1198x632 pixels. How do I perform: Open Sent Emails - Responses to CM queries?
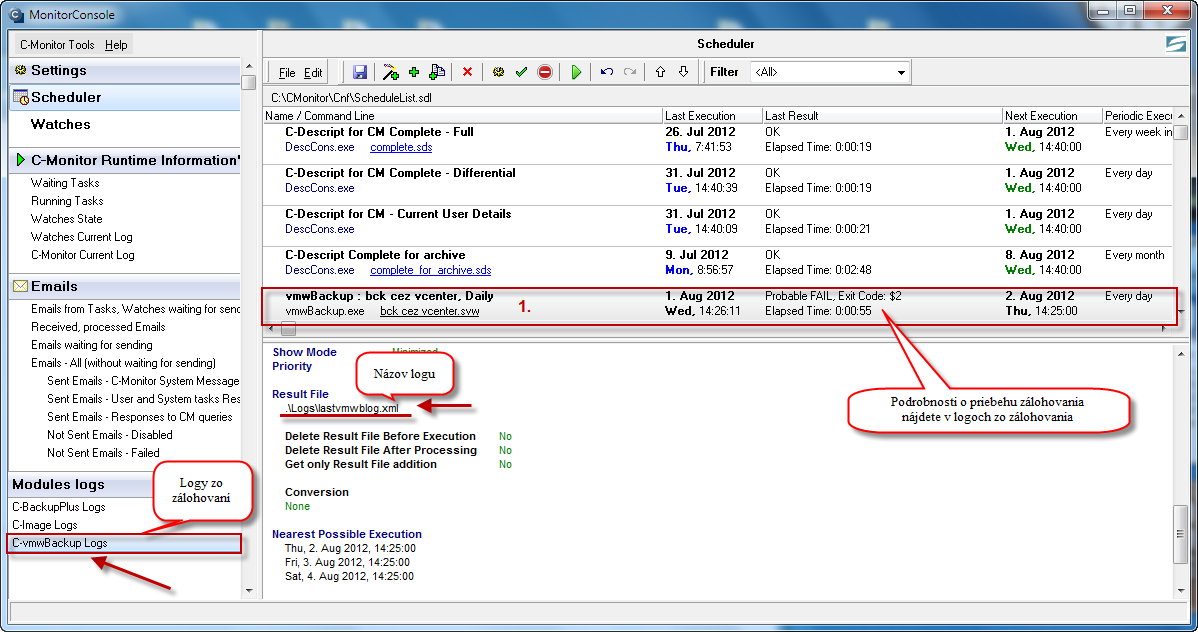pyautogui.click(x=140, y=416)
